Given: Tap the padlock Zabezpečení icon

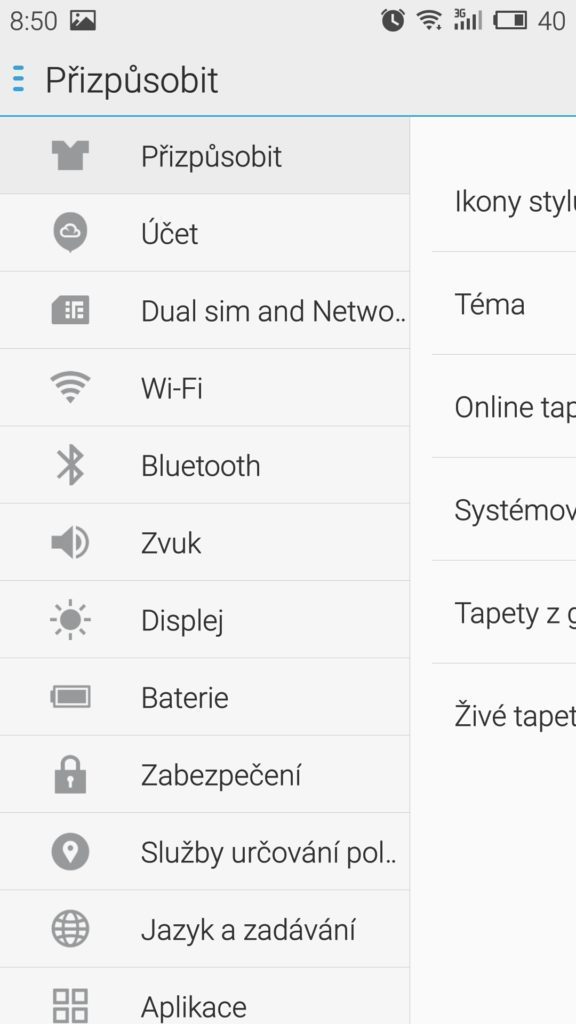Looking at the screenshot, I should pyautogui.click(x=70, y=774).
